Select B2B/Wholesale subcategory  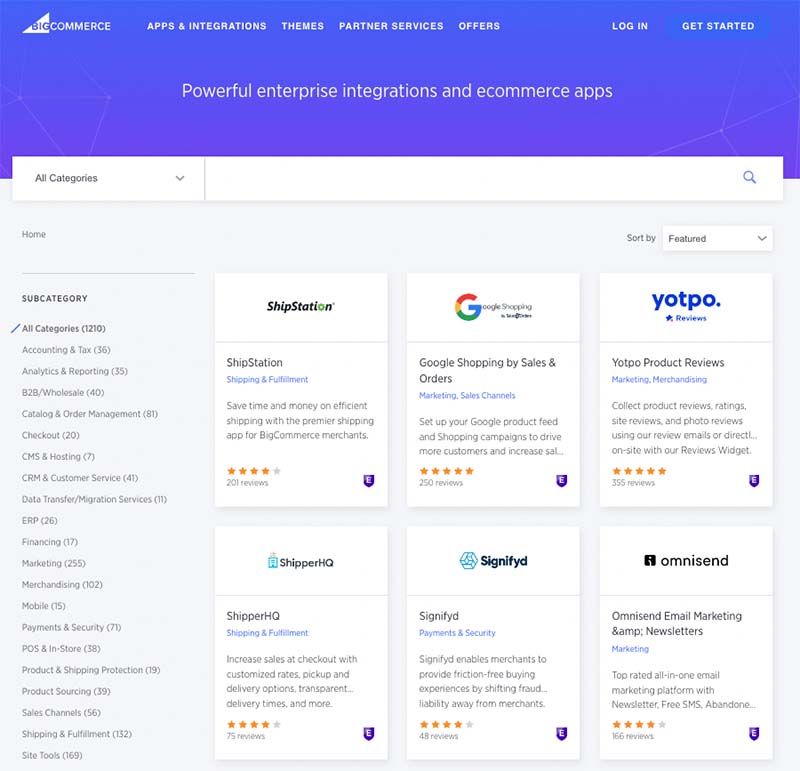tap(63, 392)
